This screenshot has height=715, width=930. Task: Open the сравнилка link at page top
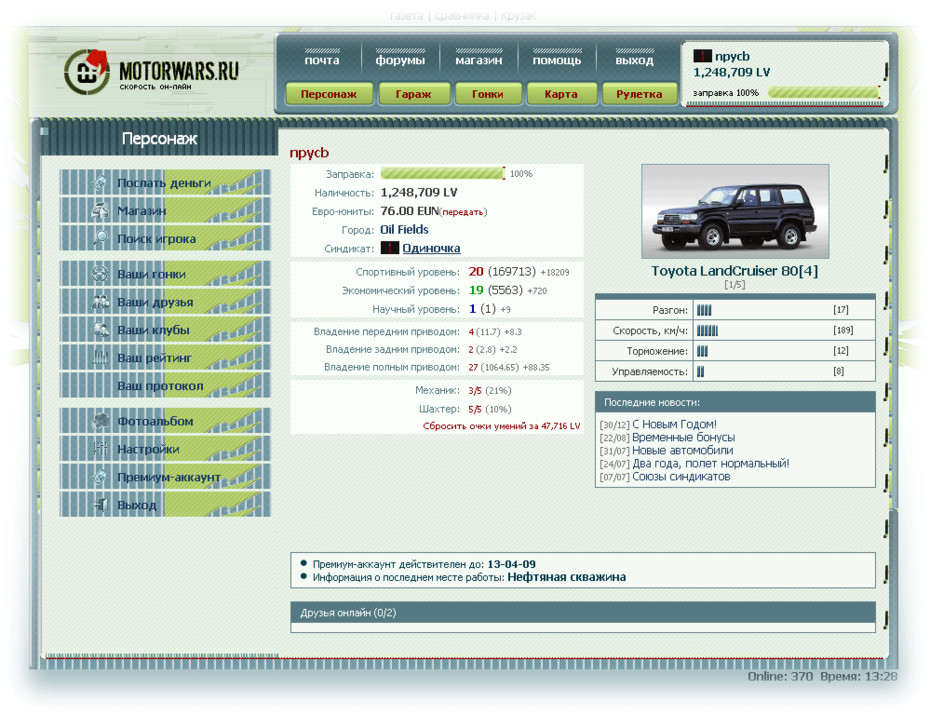coord(462,16)
